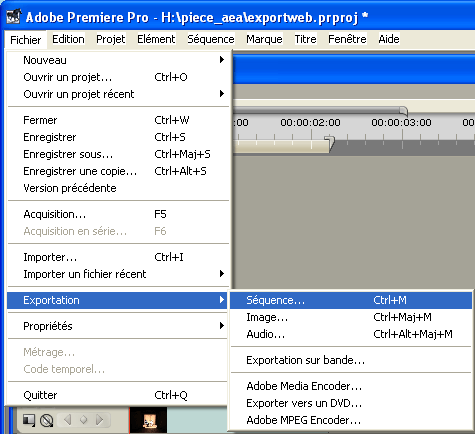This screenshot has width=475, height=434.
Task: Choose Enregistrer une copie...
Action: point(118,171)
